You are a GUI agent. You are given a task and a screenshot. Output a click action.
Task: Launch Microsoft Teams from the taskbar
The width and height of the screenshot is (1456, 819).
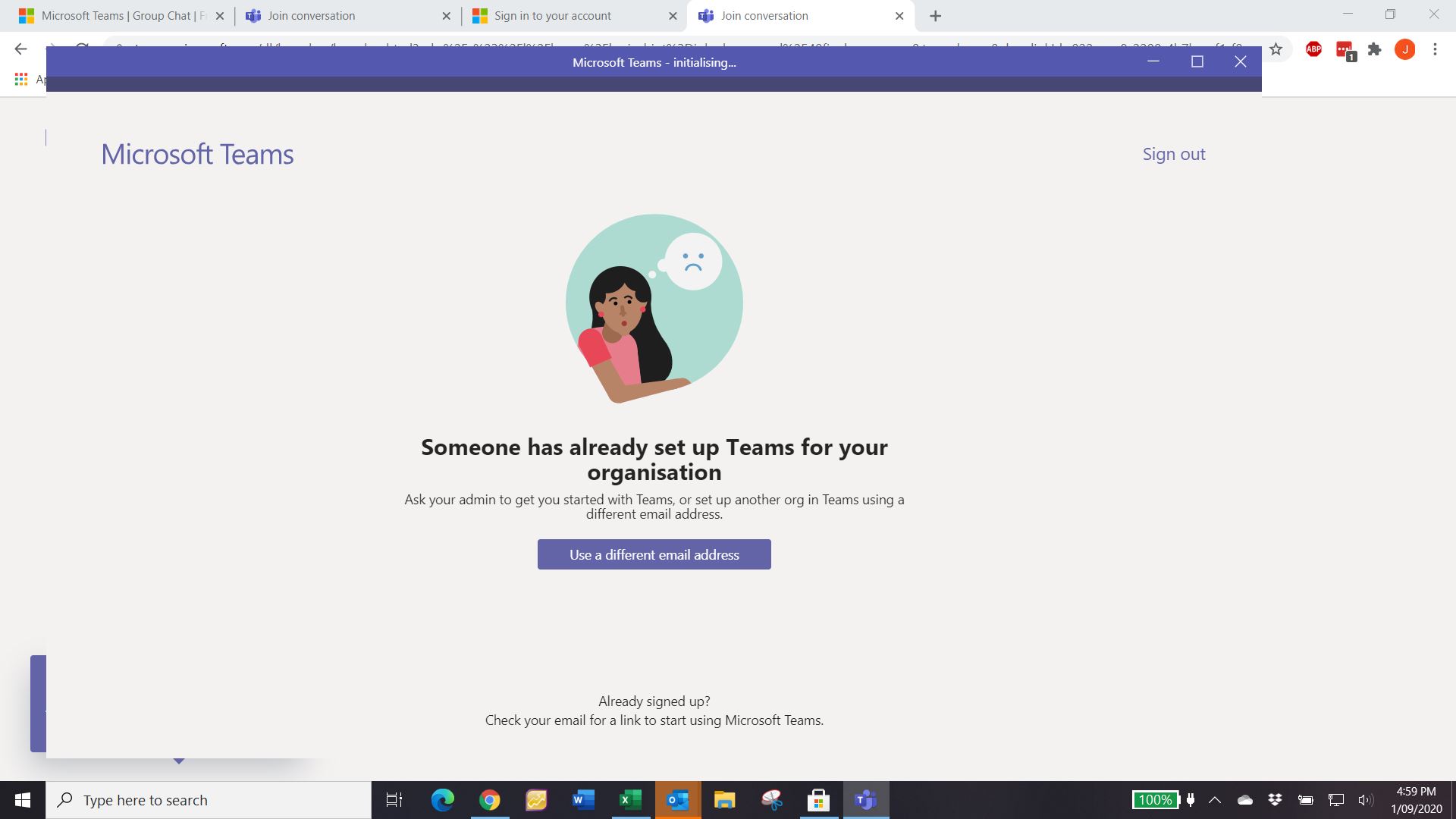click(864, 799)
